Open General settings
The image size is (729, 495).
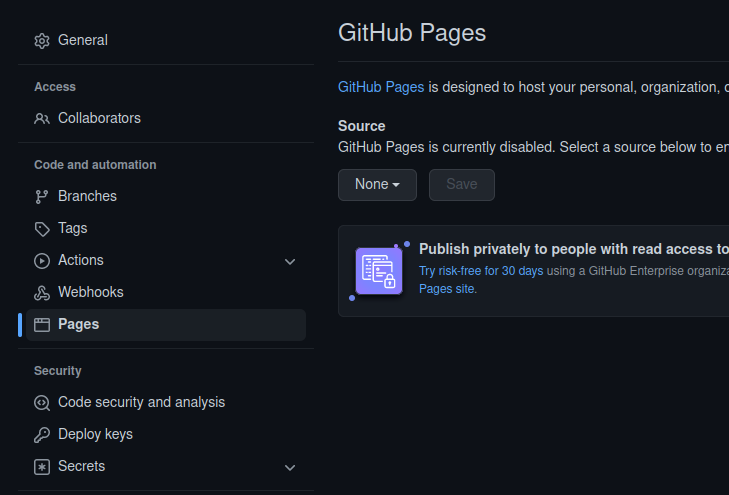coord(166,40)
